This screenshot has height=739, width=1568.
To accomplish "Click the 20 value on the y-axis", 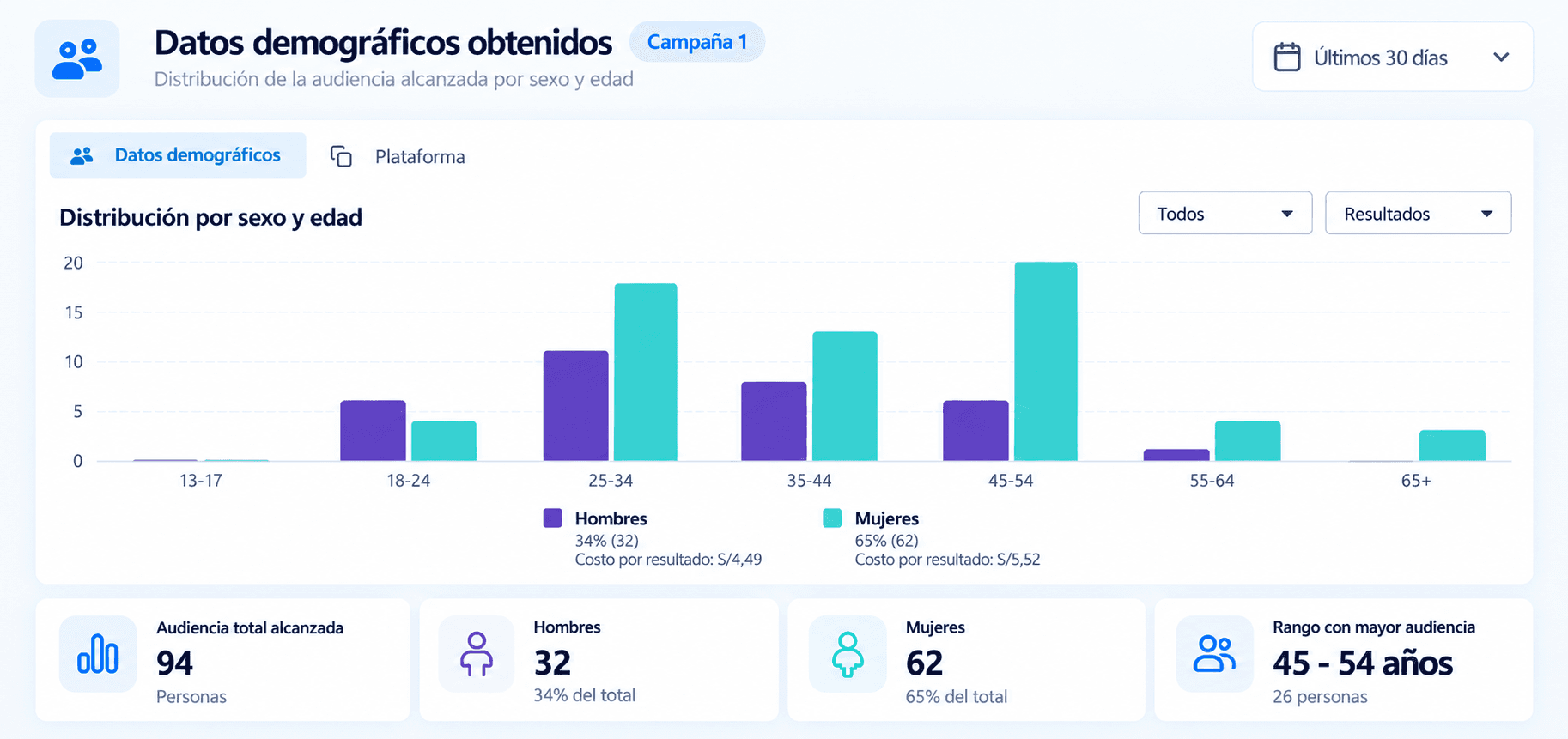I will pyautogui.click(x=74, y=263).
